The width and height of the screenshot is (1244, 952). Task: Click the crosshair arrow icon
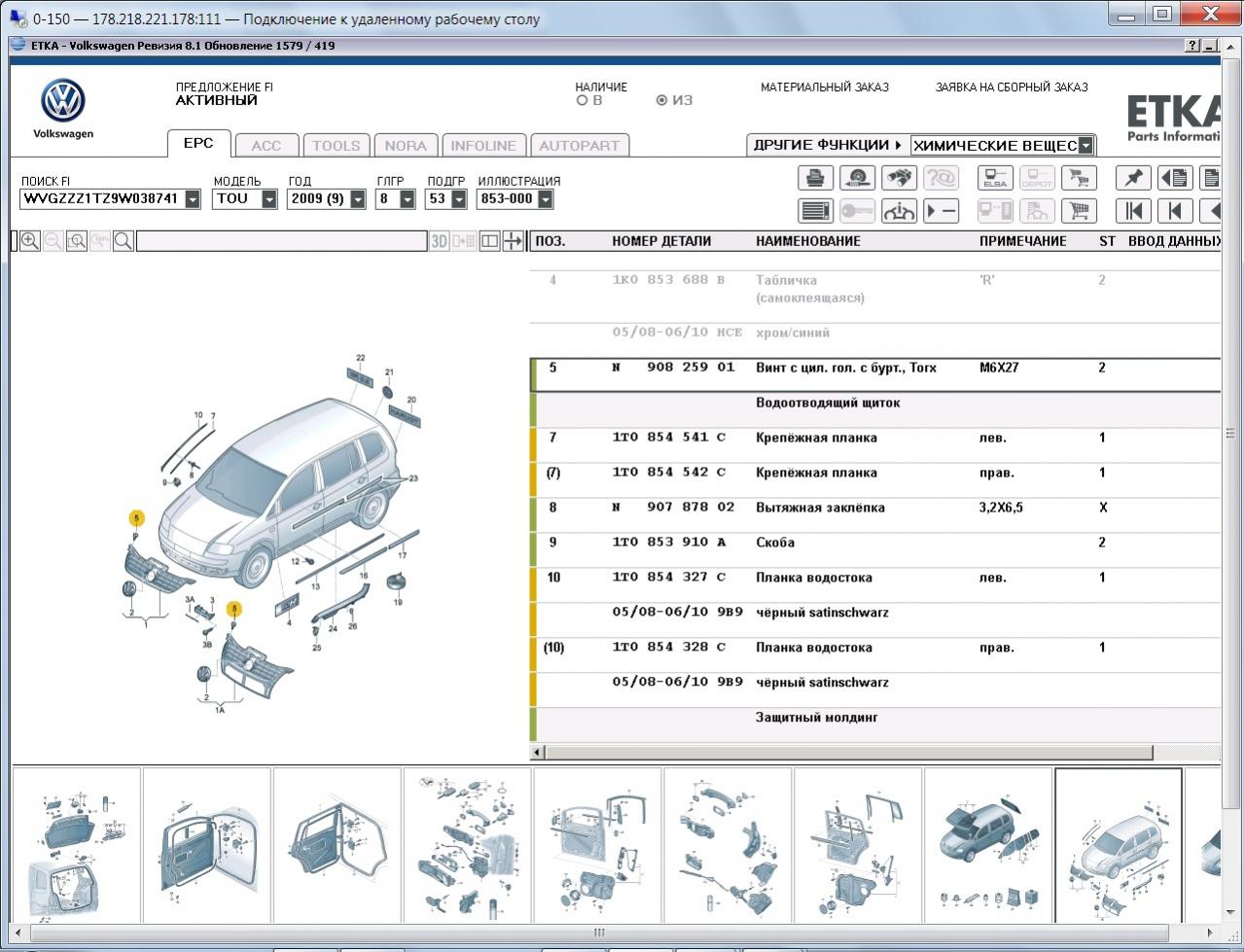pos(513,241)
